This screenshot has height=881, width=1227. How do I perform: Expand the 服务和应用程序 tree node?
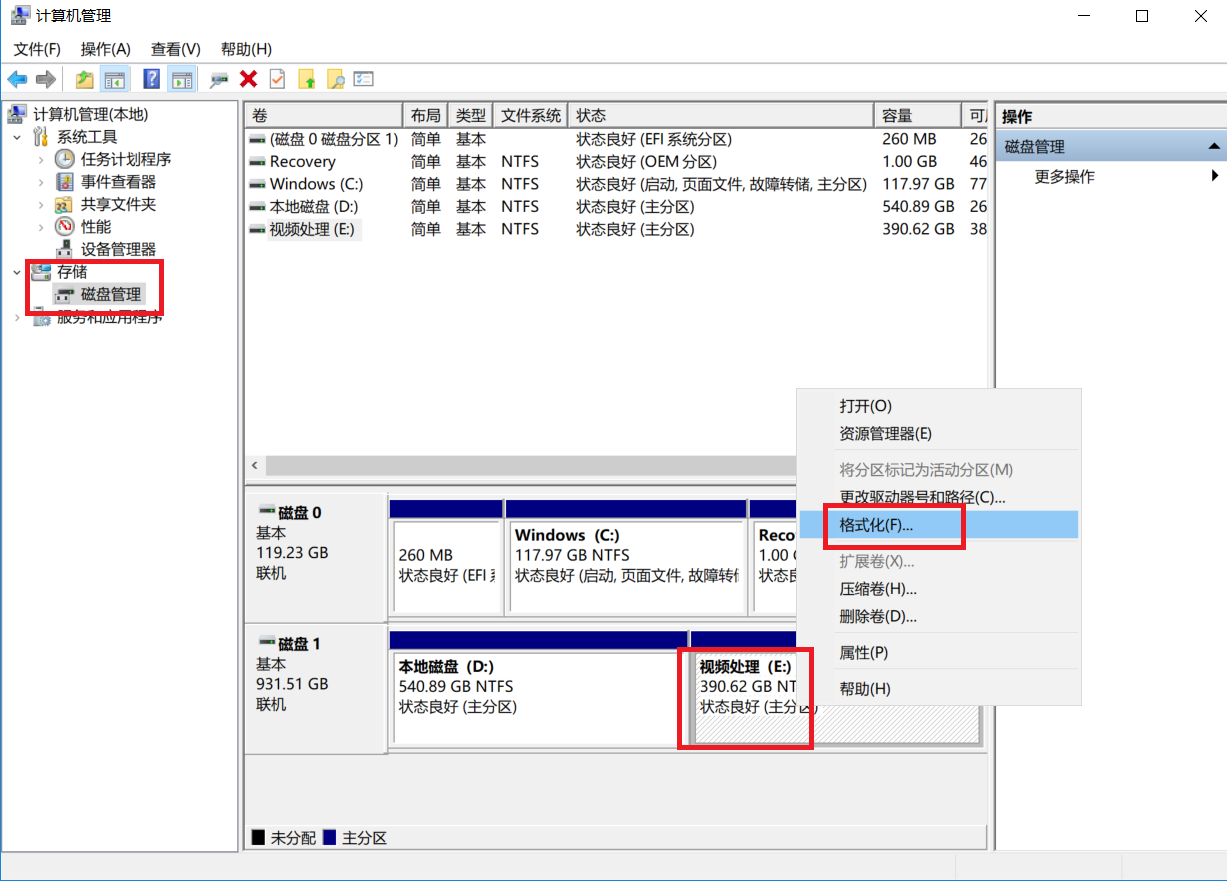tap(18, 318)
